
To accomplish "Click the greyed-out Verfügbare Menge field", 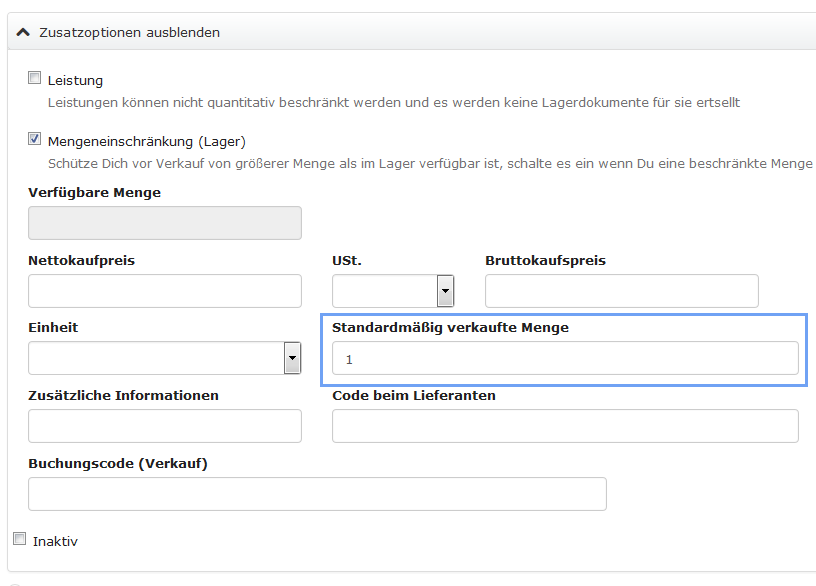I will (165, 223).
